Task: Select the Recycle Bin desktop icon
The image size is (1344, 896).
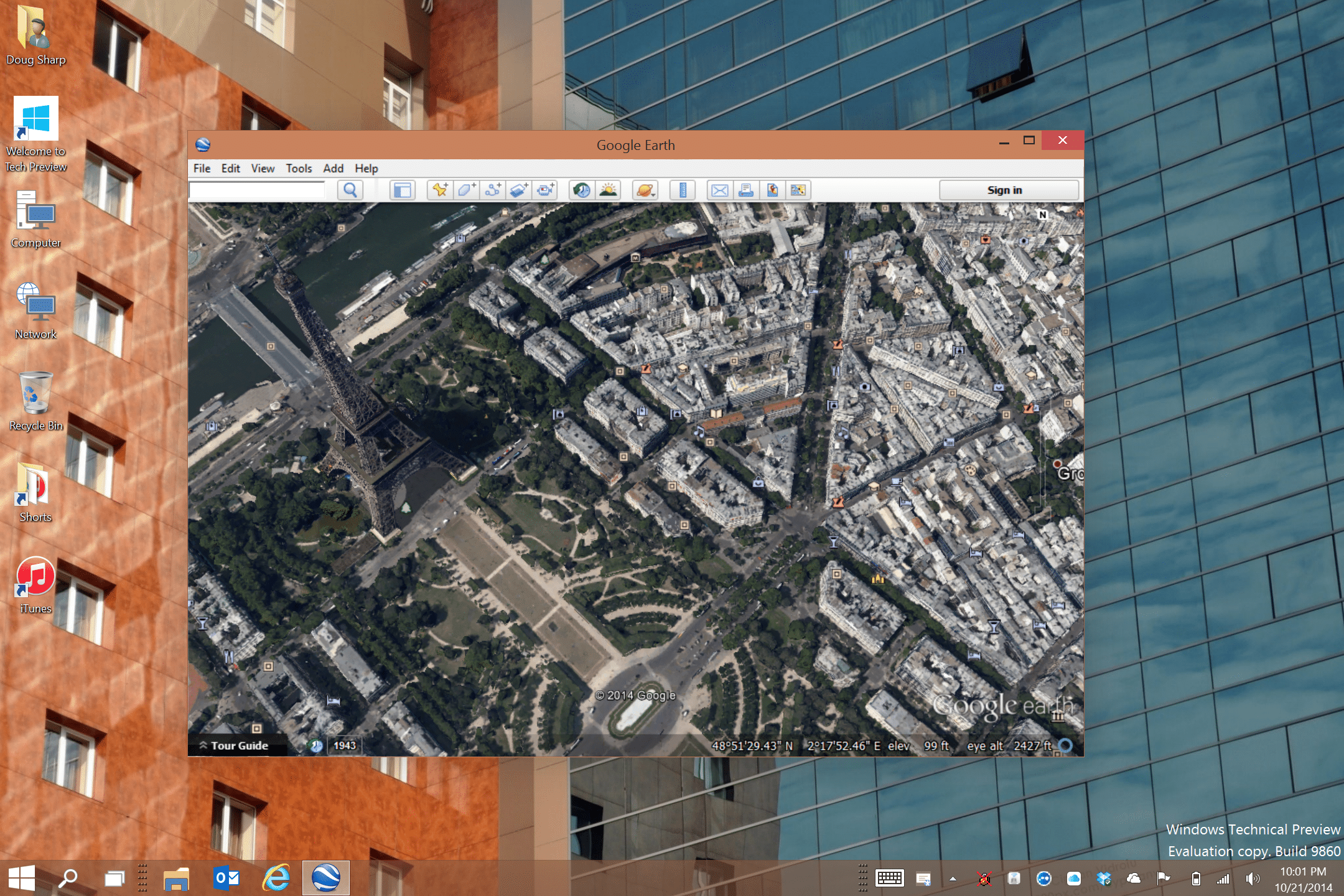Action: click(x=36, y=401)
